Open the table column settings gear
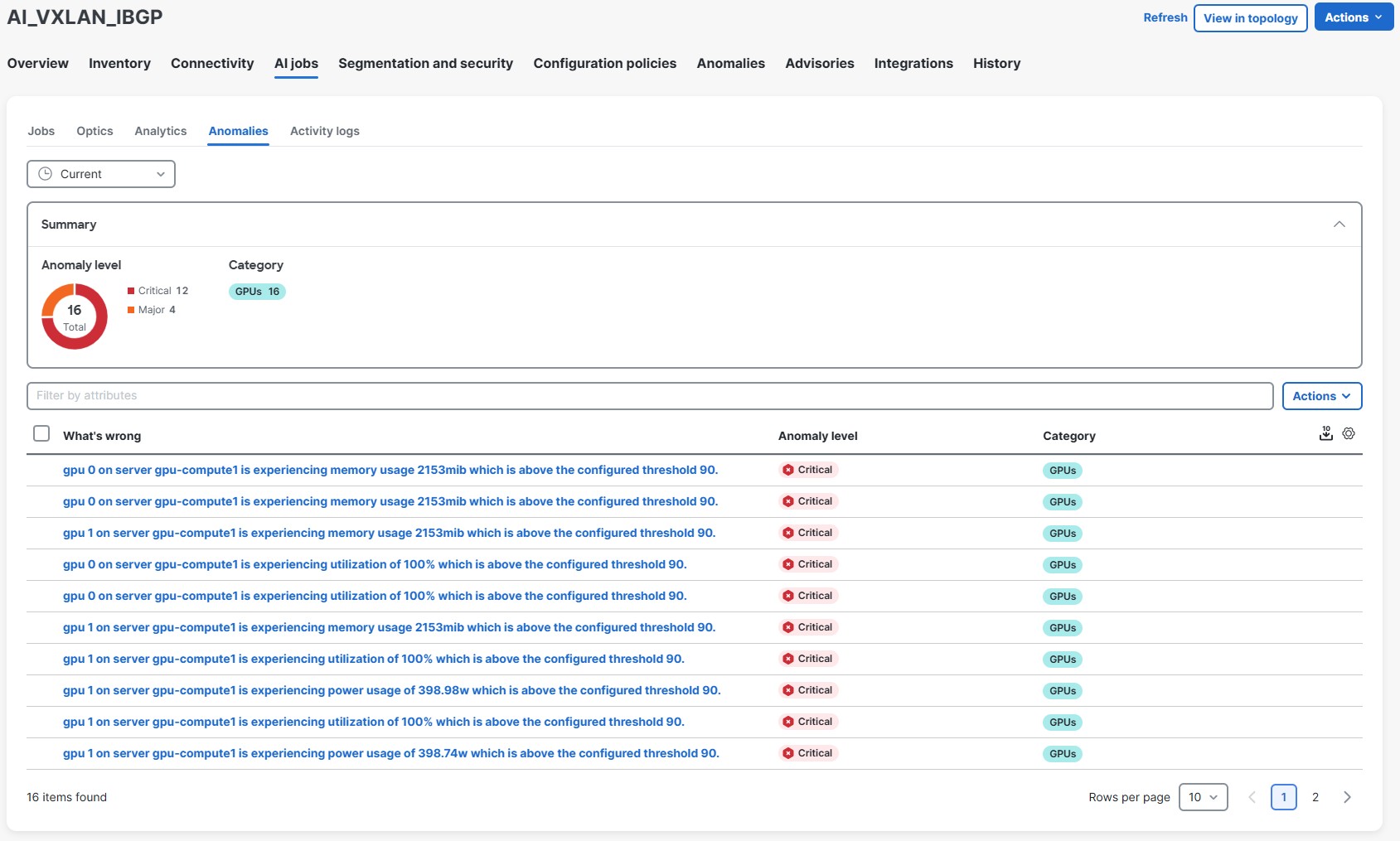Screen dimensions: 1400x841 1349,433
